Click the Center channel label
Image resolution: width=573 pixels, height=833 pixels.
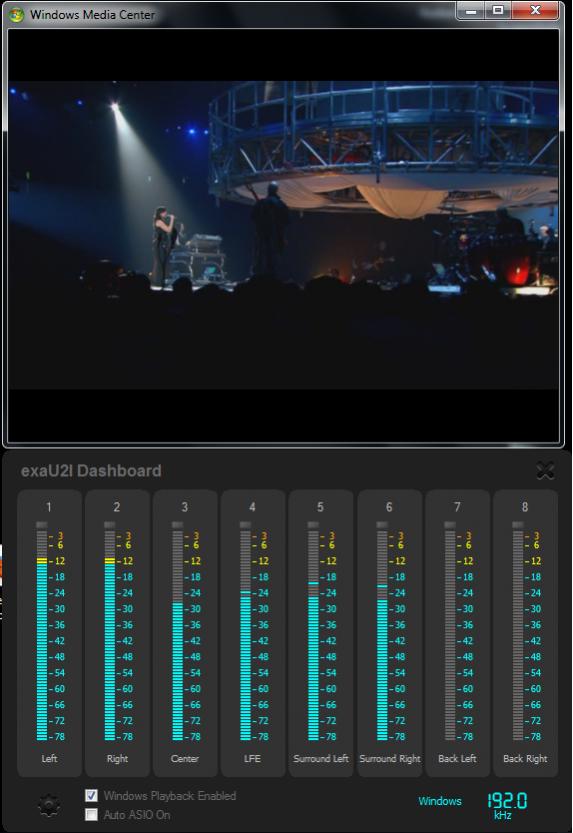[x=185, y=758]
